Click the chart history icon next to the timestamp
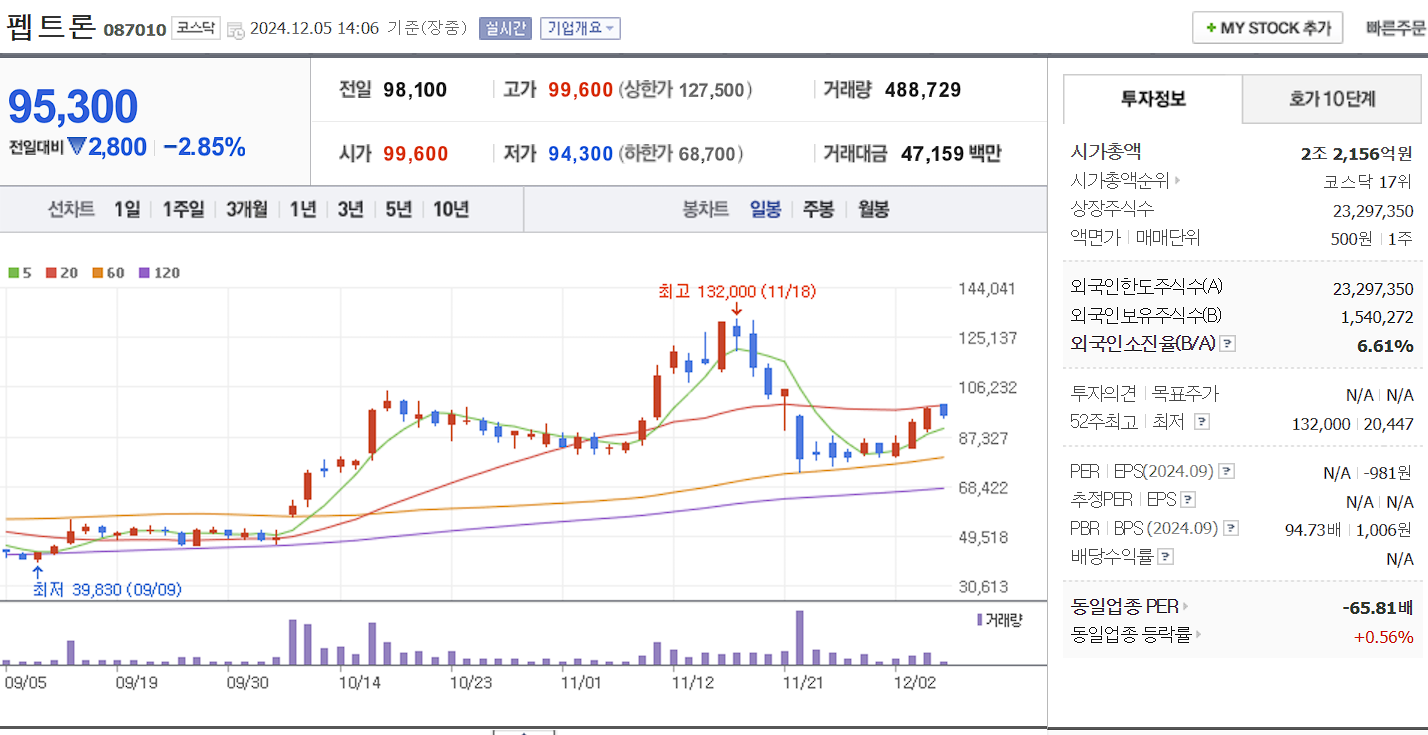The height and width of the screenshot is (735, 1428). (234, 28)
